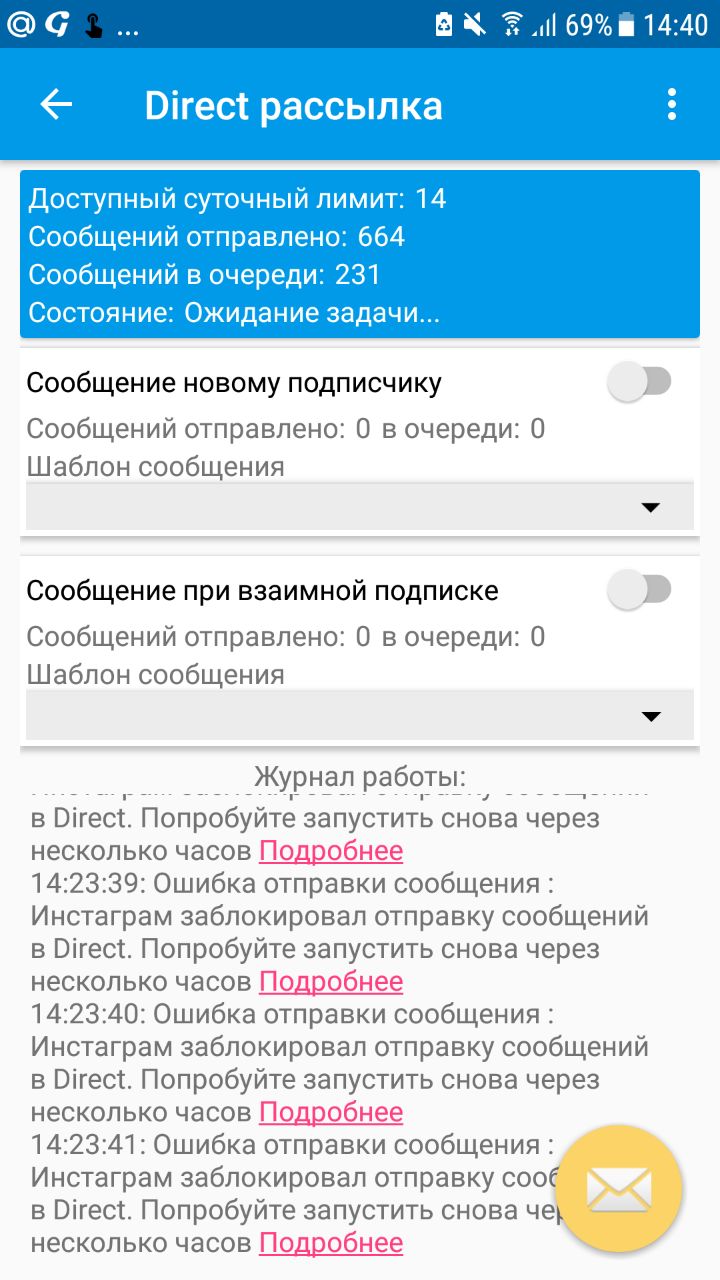Tap the blue status panel with daily limit
Viewport: 720px width, 1280px height.
pos(359,254)
